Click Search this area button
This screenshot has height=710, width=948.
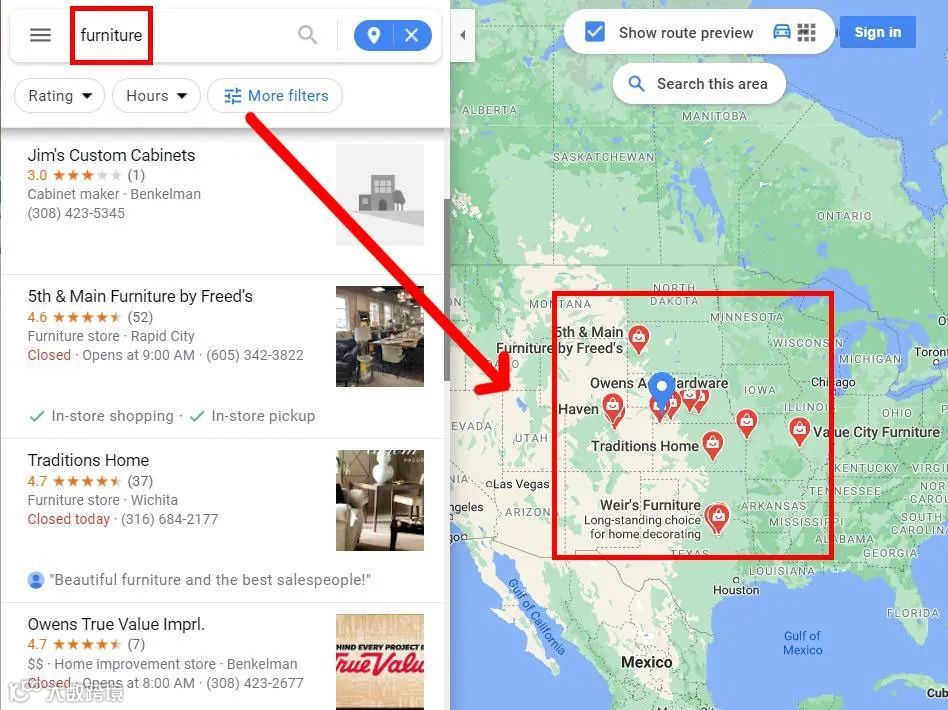[x=700, y=84]
